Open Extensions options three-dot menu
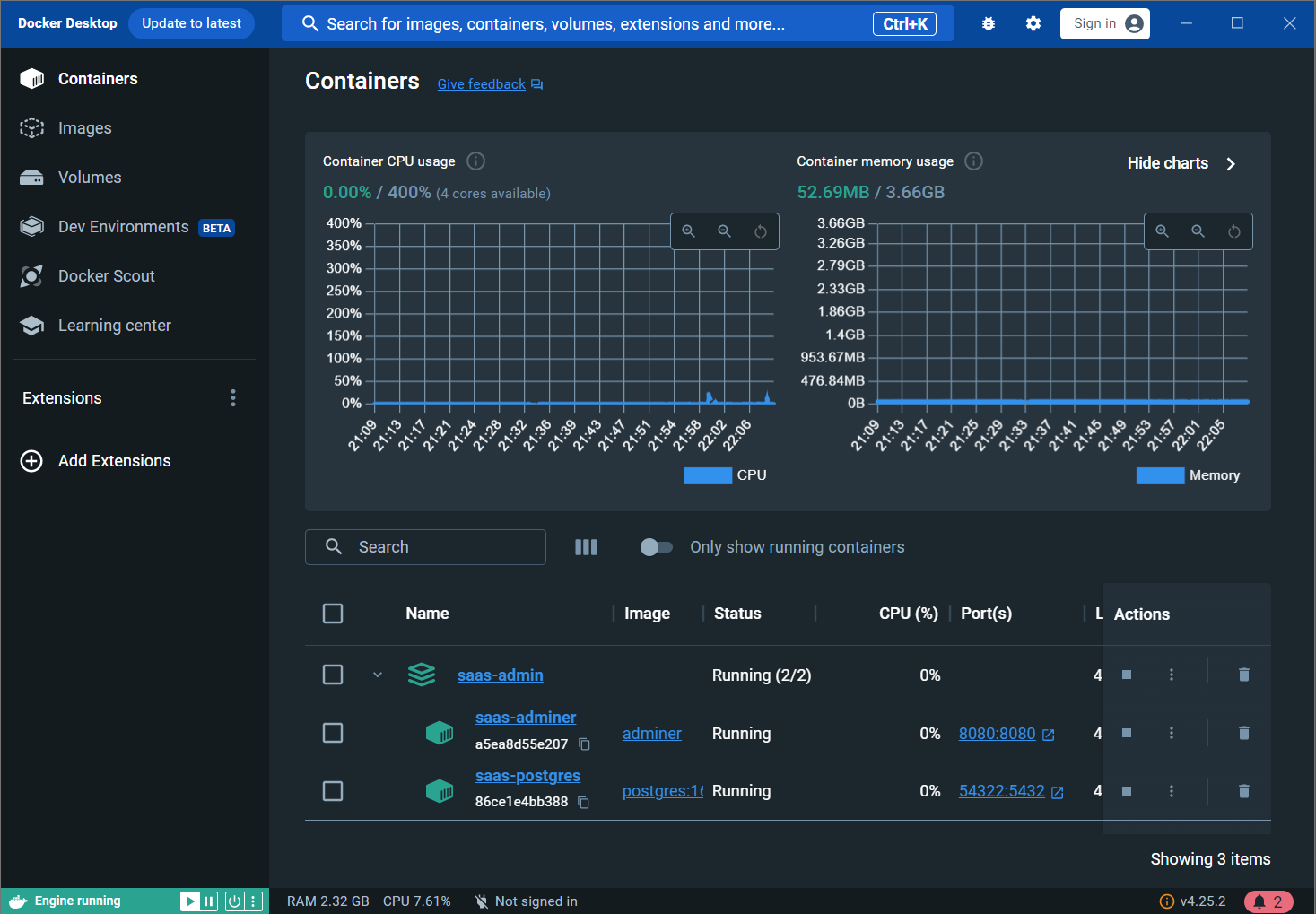This screenshot has height=914, width=1316. 233,398
